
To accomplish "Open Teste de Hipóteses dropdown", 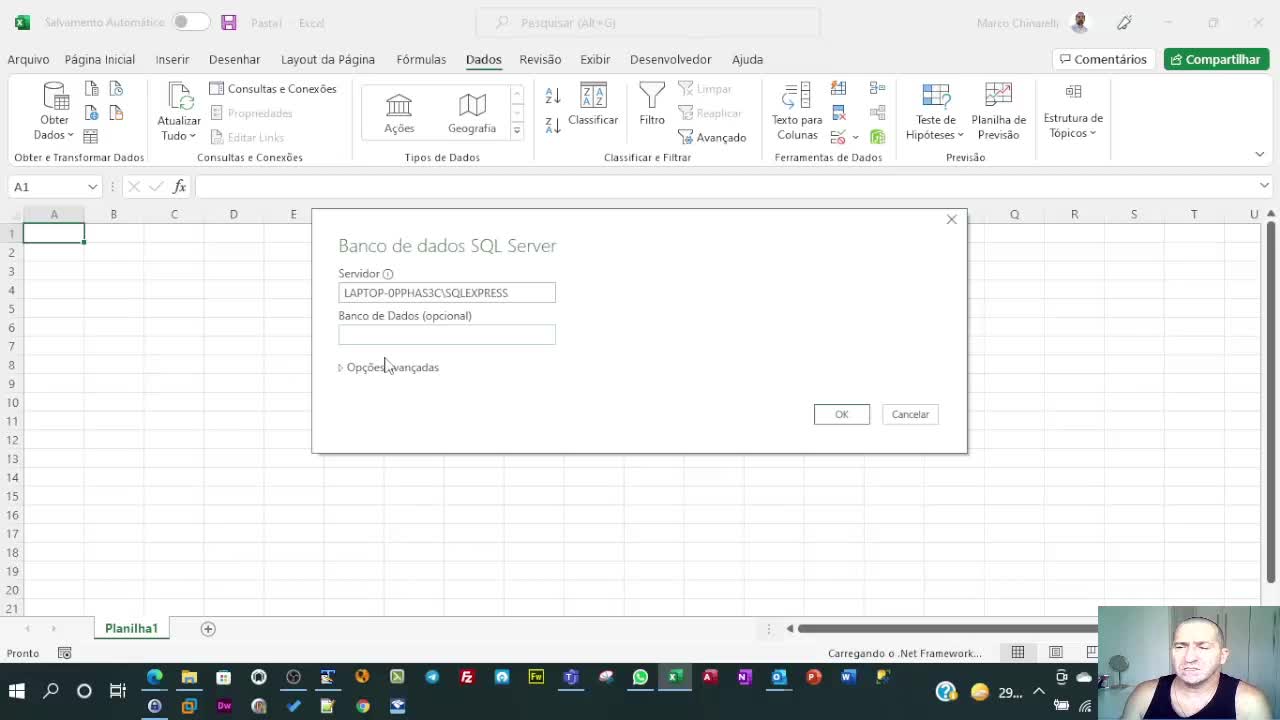I will tap(935, 112).
